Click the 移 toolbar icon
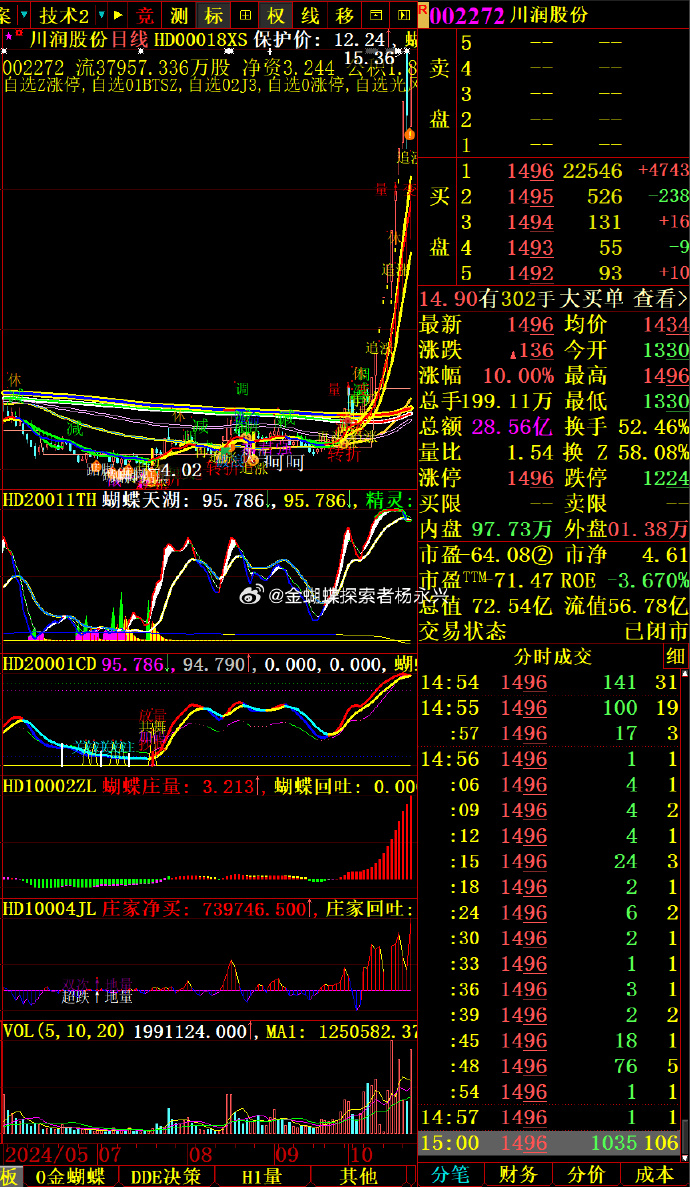Viewport: 690px width, 1187px height. 344,15
